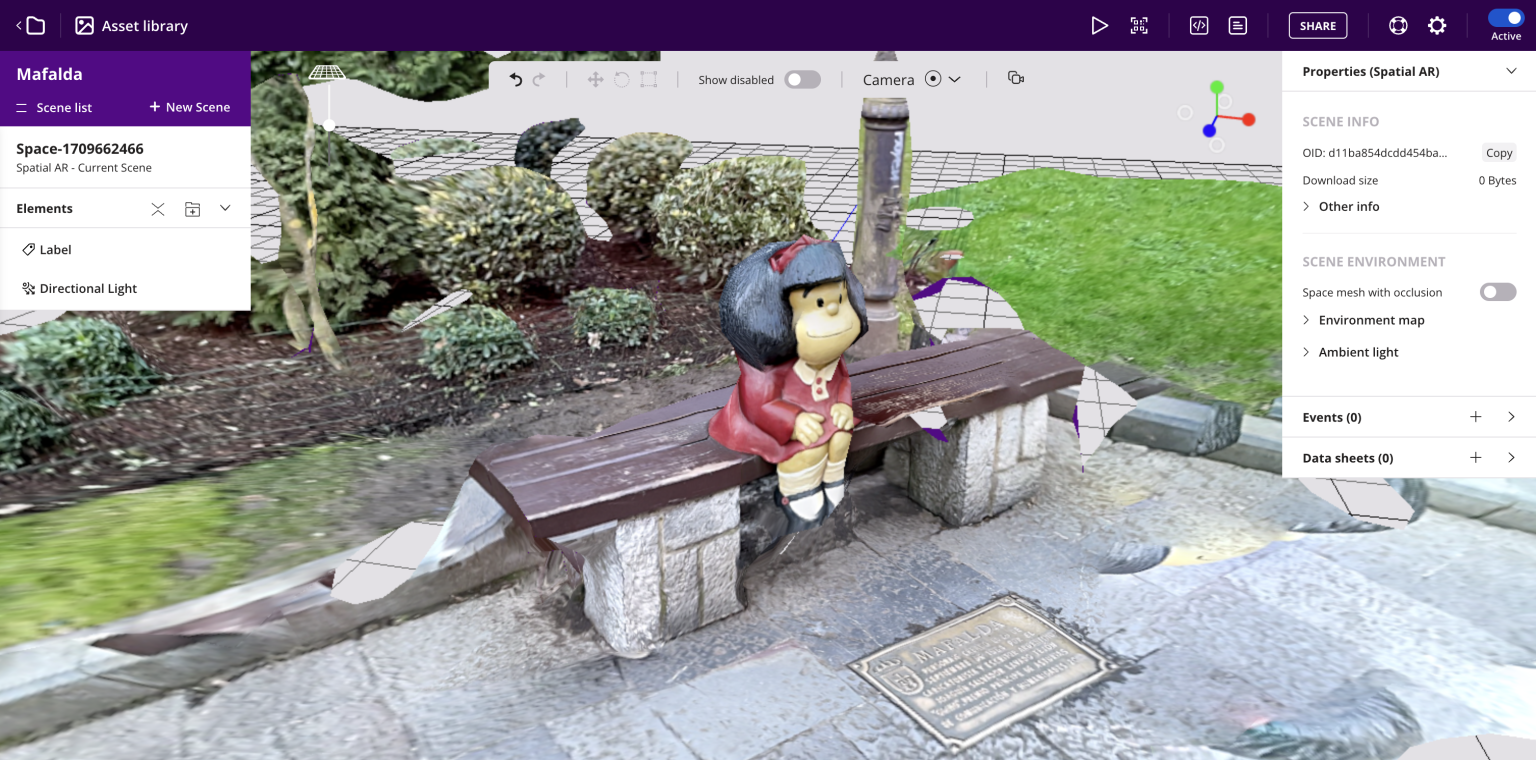The image size is (1536, 760).
Task: Turn on Space mesh with occlusion
Action: coord(1497,291)
